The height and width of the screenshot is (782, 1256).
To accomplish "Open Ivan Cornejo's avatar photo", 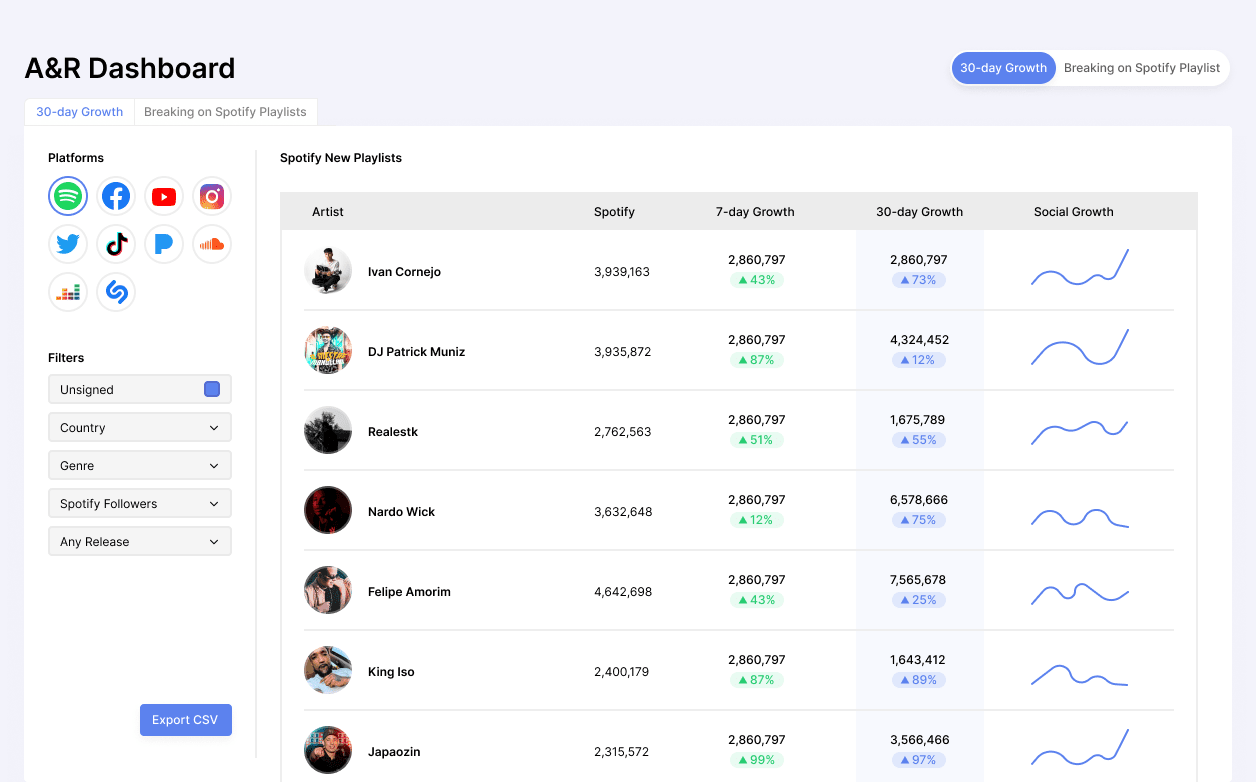I will point(328,270).
